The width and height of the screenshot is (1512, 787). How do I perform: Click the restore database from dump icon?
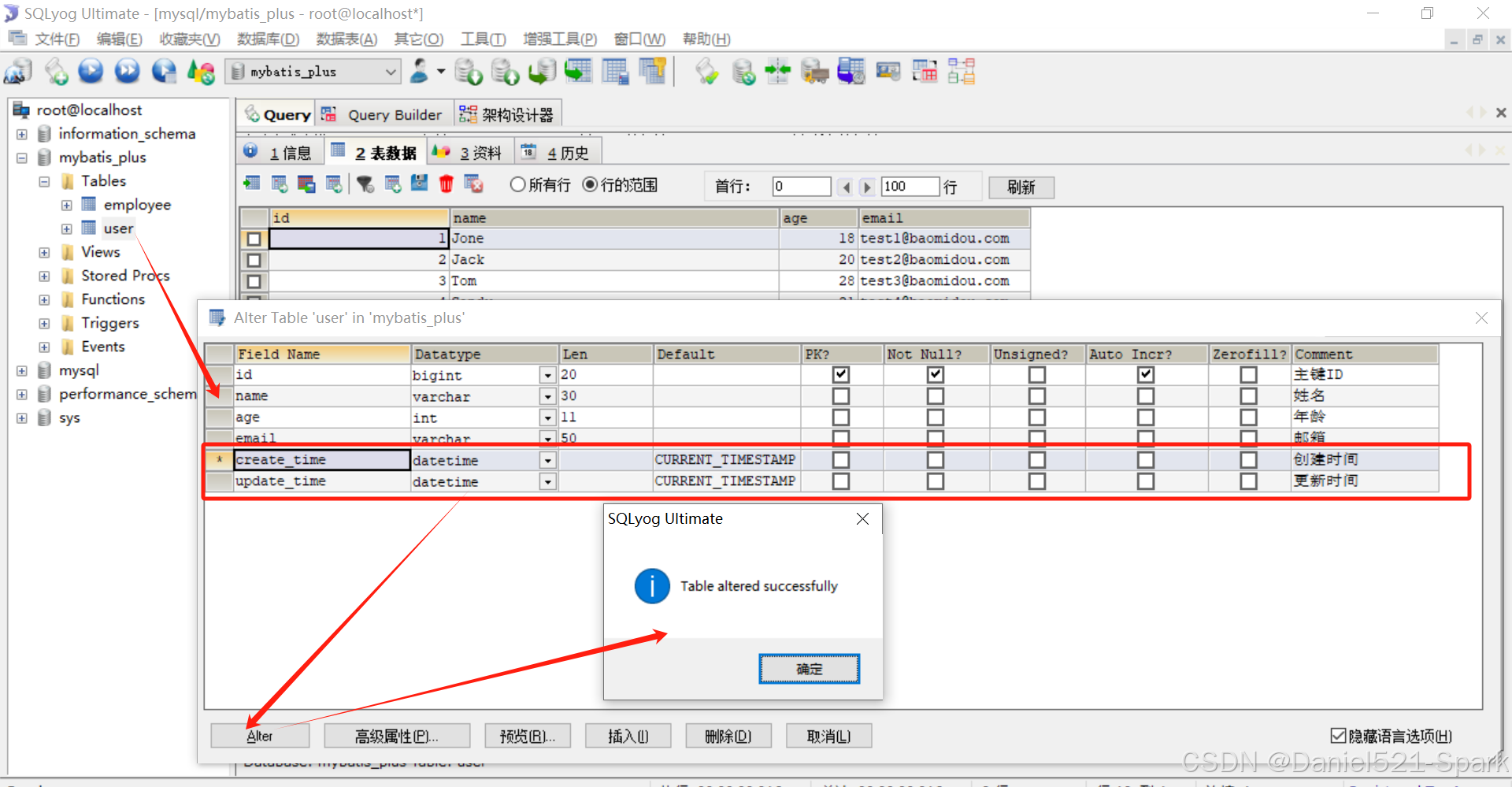pyautogui.click(x=542, y=72)
